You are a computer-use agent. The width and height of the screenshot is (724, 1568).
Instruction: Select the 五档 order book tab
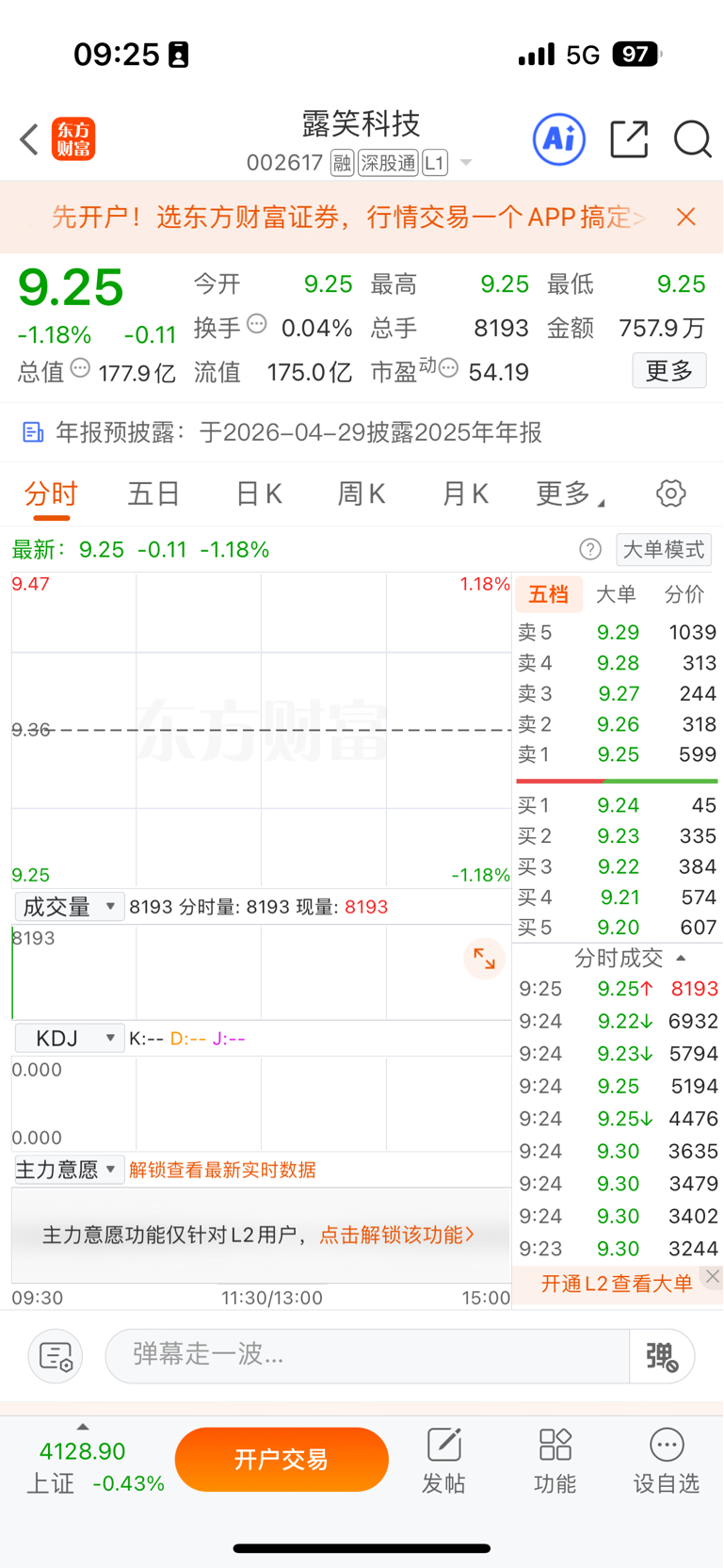pos(548,594)
